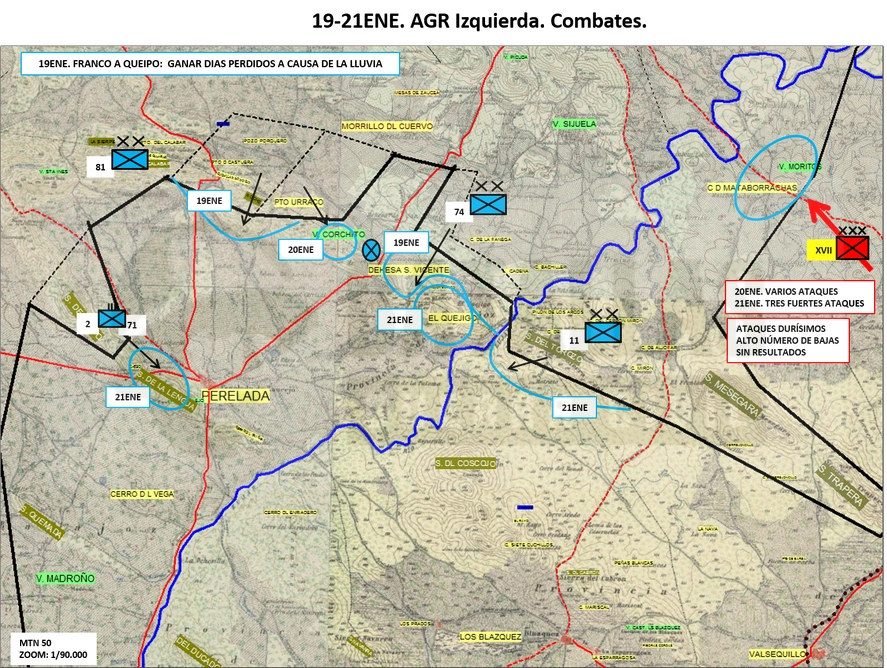Select the 21ENE label left of Perelada

pyautogui.click(x=128, y=397)
